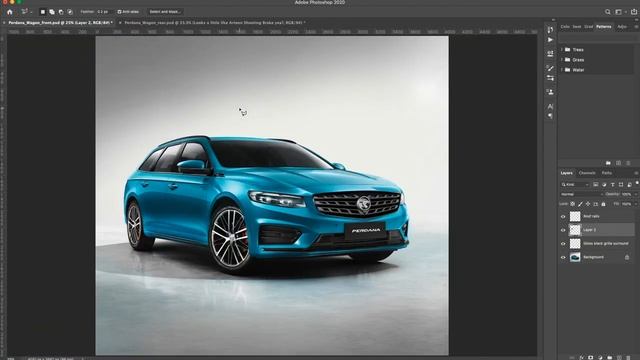The image size is (640, 360).
Task: Create new pattern group folder icon
Action: coord(608,163)
